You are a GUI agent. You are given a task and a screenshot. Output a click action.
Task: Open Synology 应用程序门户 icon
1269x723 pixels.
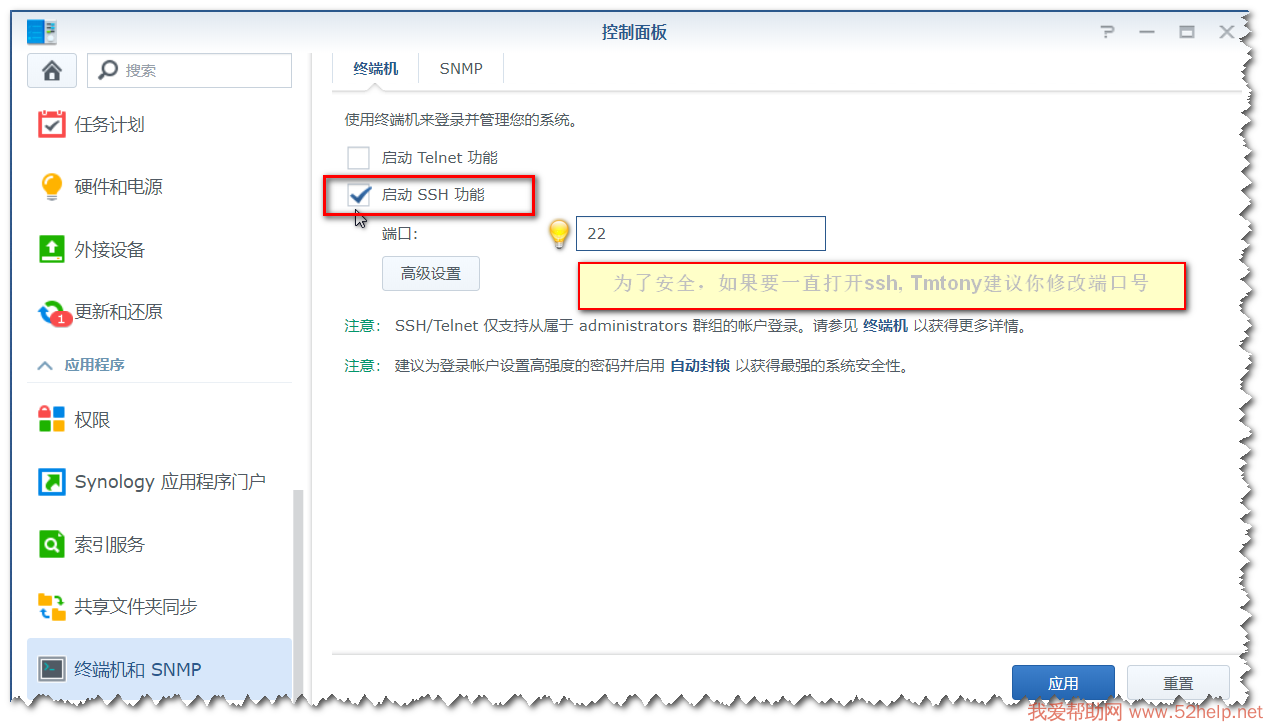point(51,482)
